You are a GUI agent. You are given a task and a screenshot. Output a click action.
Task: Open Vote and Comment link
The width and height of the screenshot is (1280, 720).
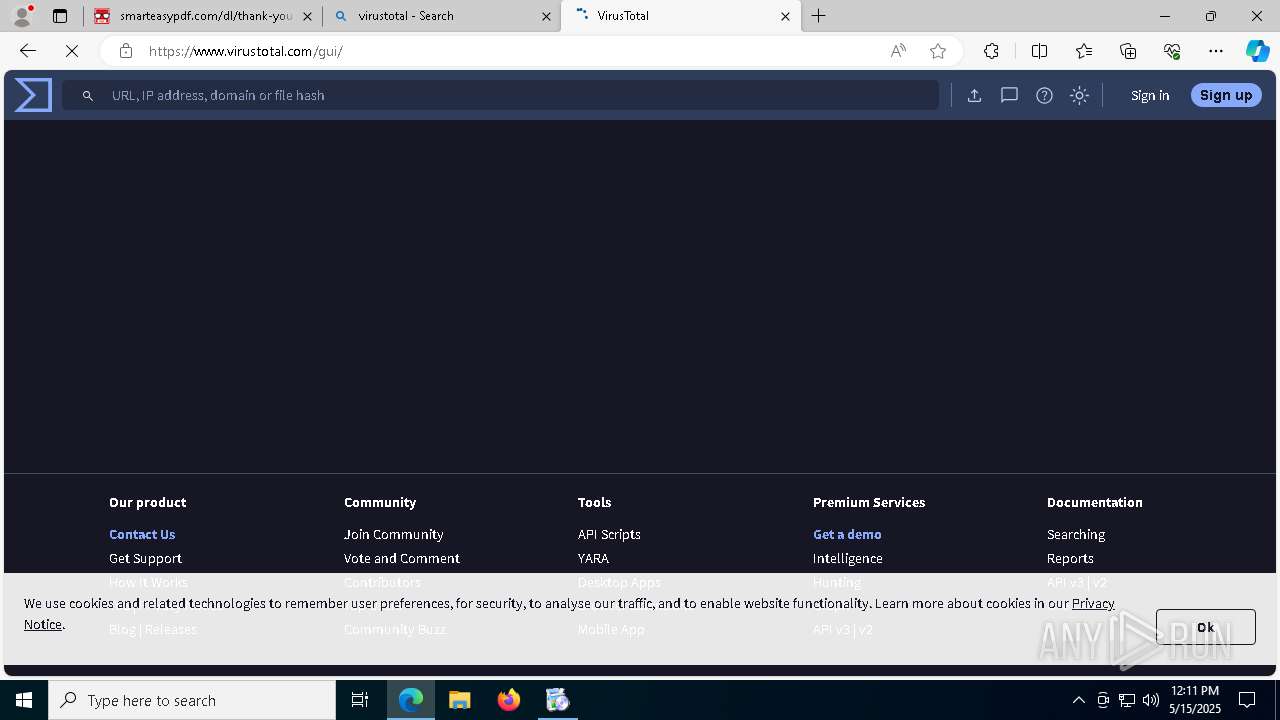402,558
